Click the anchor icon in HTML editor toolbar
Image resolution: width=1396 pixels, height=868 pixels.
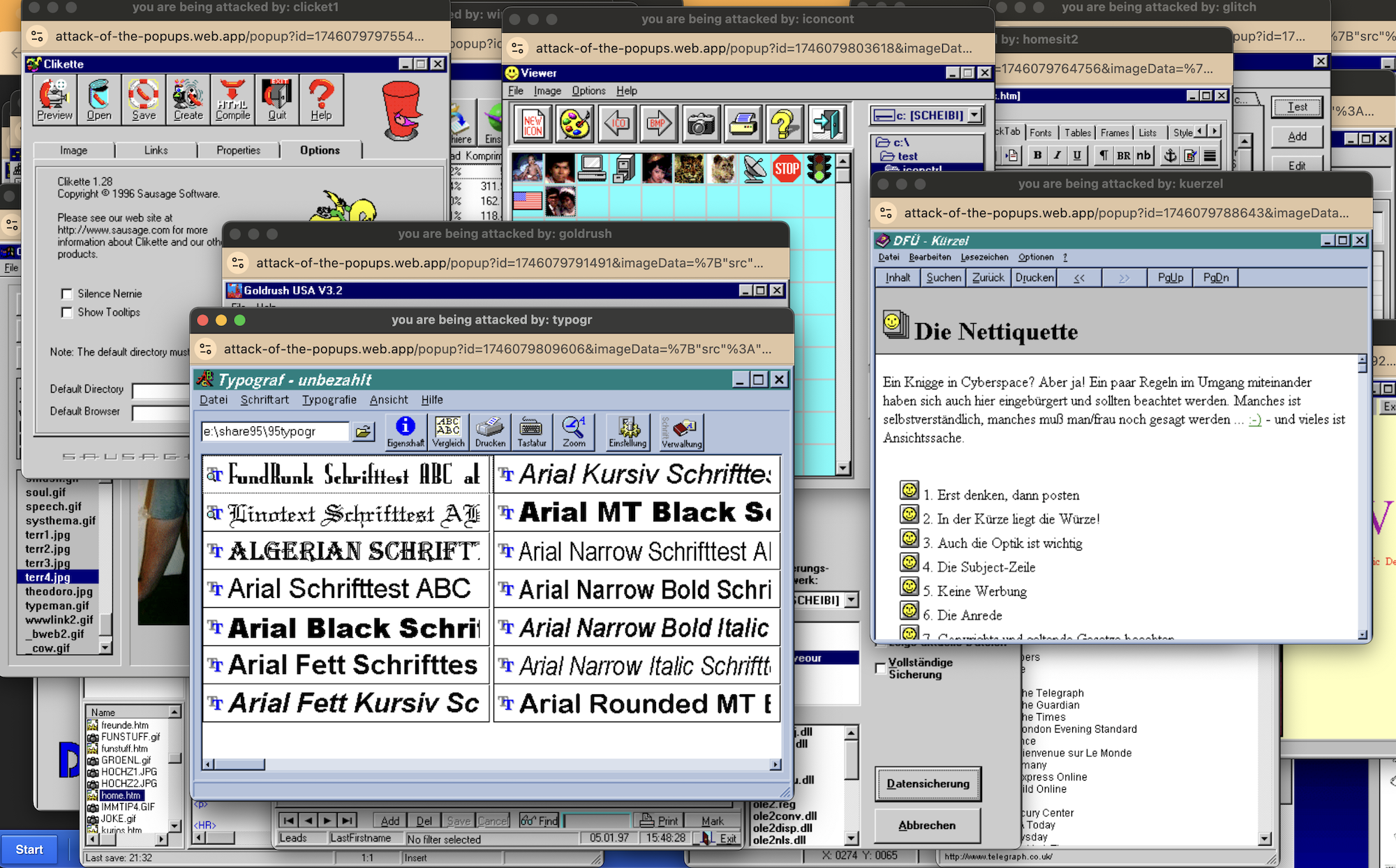[1171, 156]
